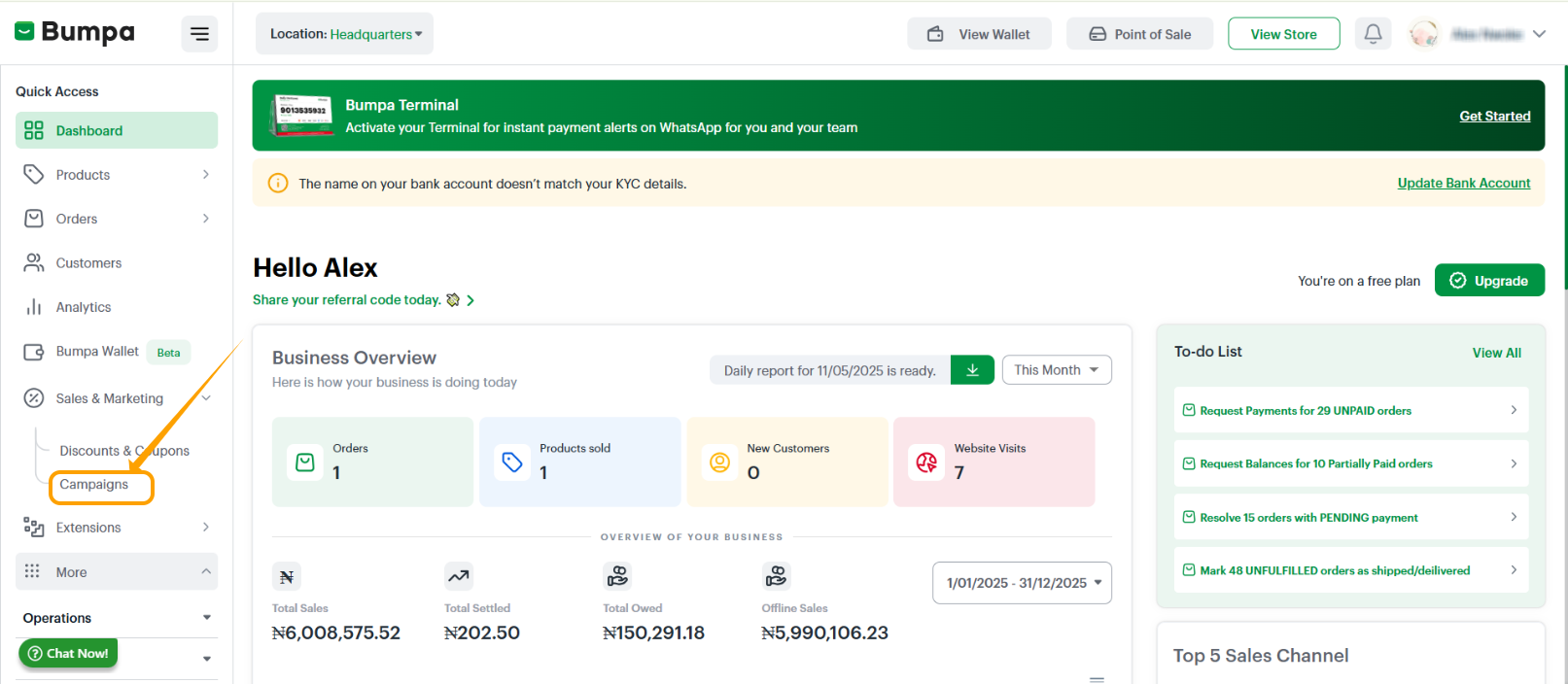
Task: Click the Orders sidebar bag icon
Action: (x=34, y=219)
